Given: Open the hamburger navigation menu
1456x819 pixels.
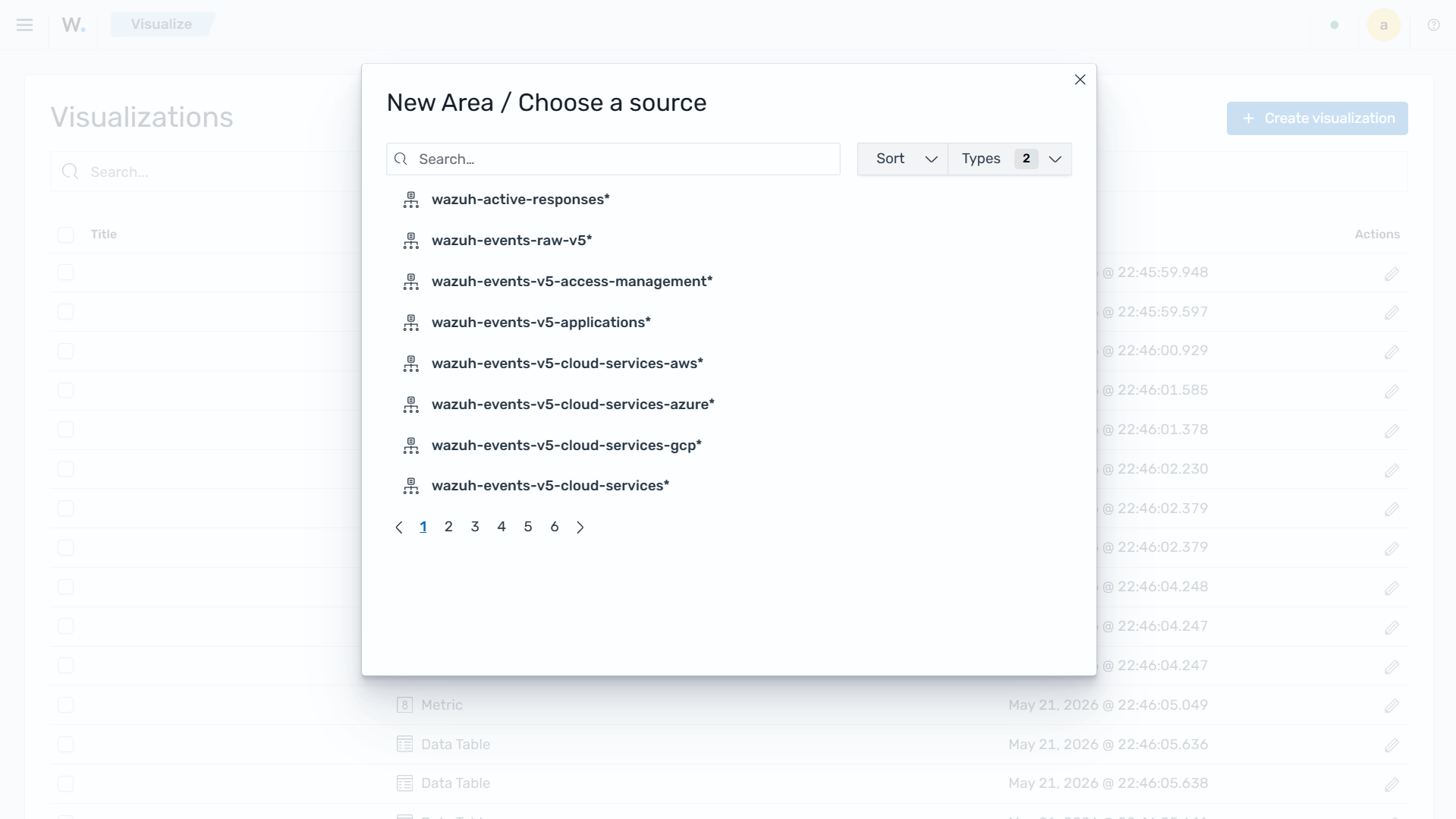Looking at the screenshot, I should tap(24, 25).
